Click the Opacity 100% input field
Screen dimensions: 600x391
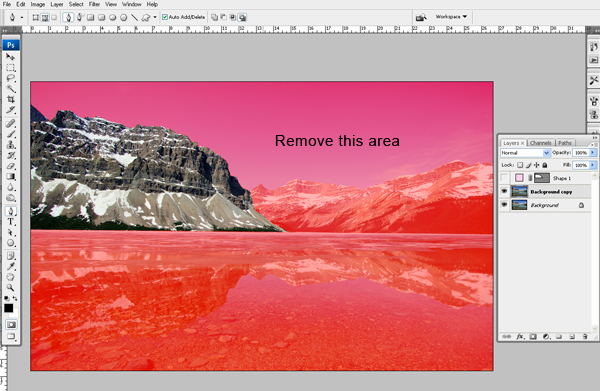tap(581, 153)
